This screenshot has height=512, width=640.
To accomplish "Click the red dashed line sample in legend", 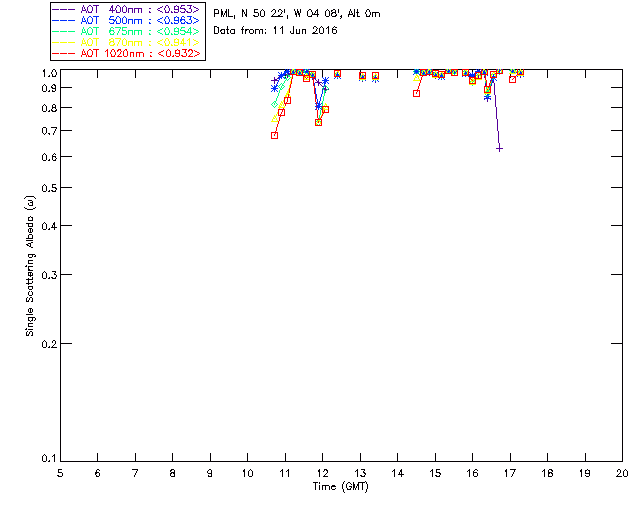I will pos(64,53).
